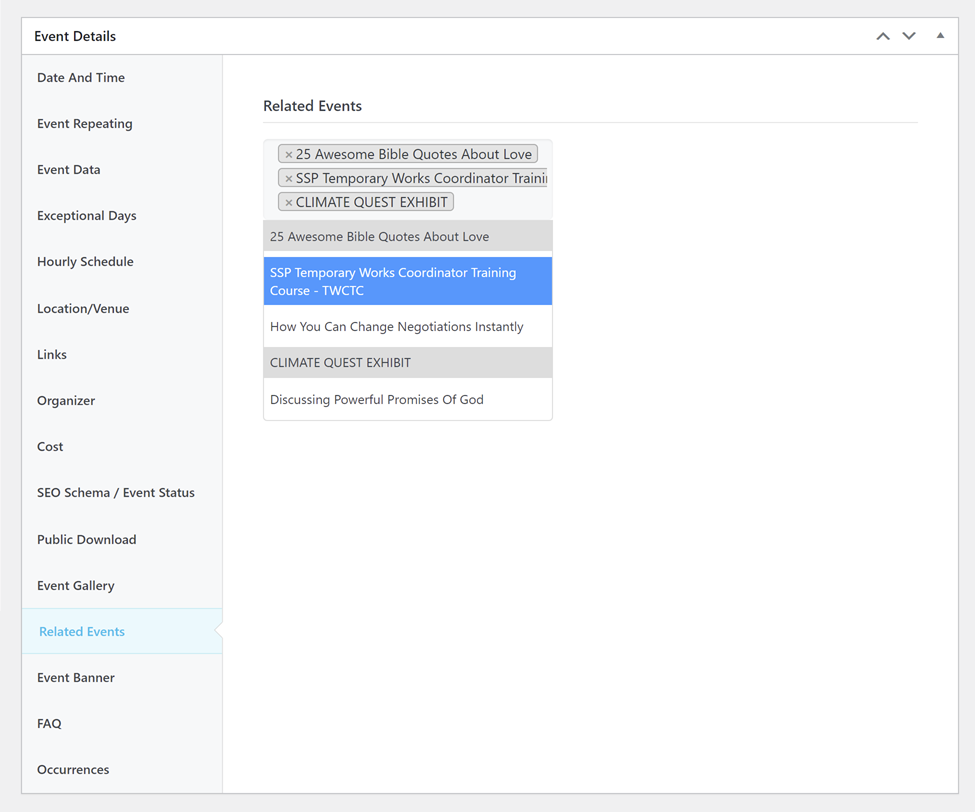975x812 pixels.
Task: Click inside the Related Events selection field
Action: tap(500, 202)
